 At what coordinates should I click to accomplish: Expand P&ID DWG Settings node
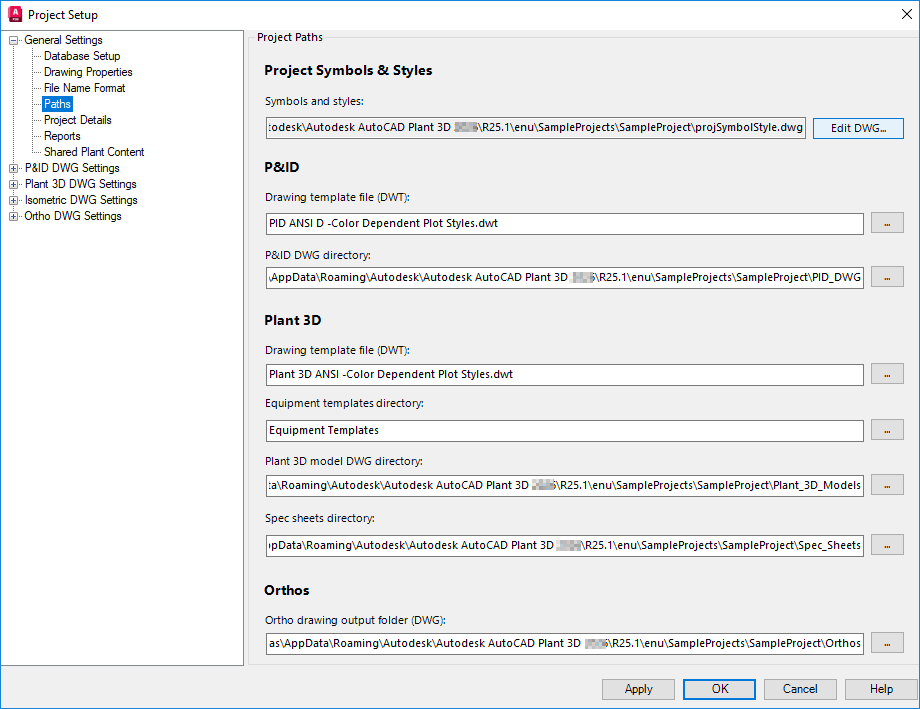(14, 168)
